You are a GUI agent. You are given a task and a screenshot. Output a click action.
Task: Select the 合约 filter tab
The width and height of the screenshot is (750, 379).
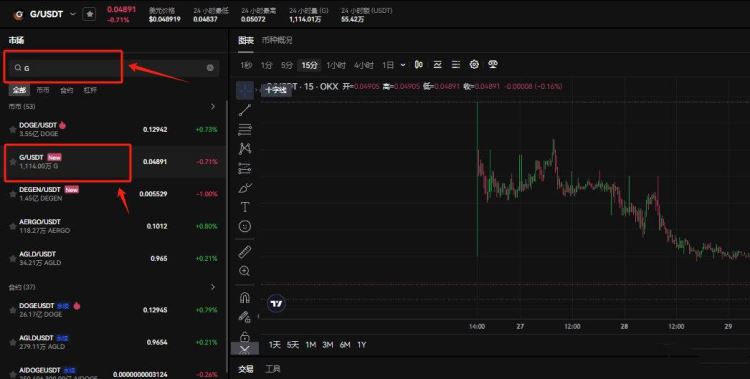(x=66, y=90)
